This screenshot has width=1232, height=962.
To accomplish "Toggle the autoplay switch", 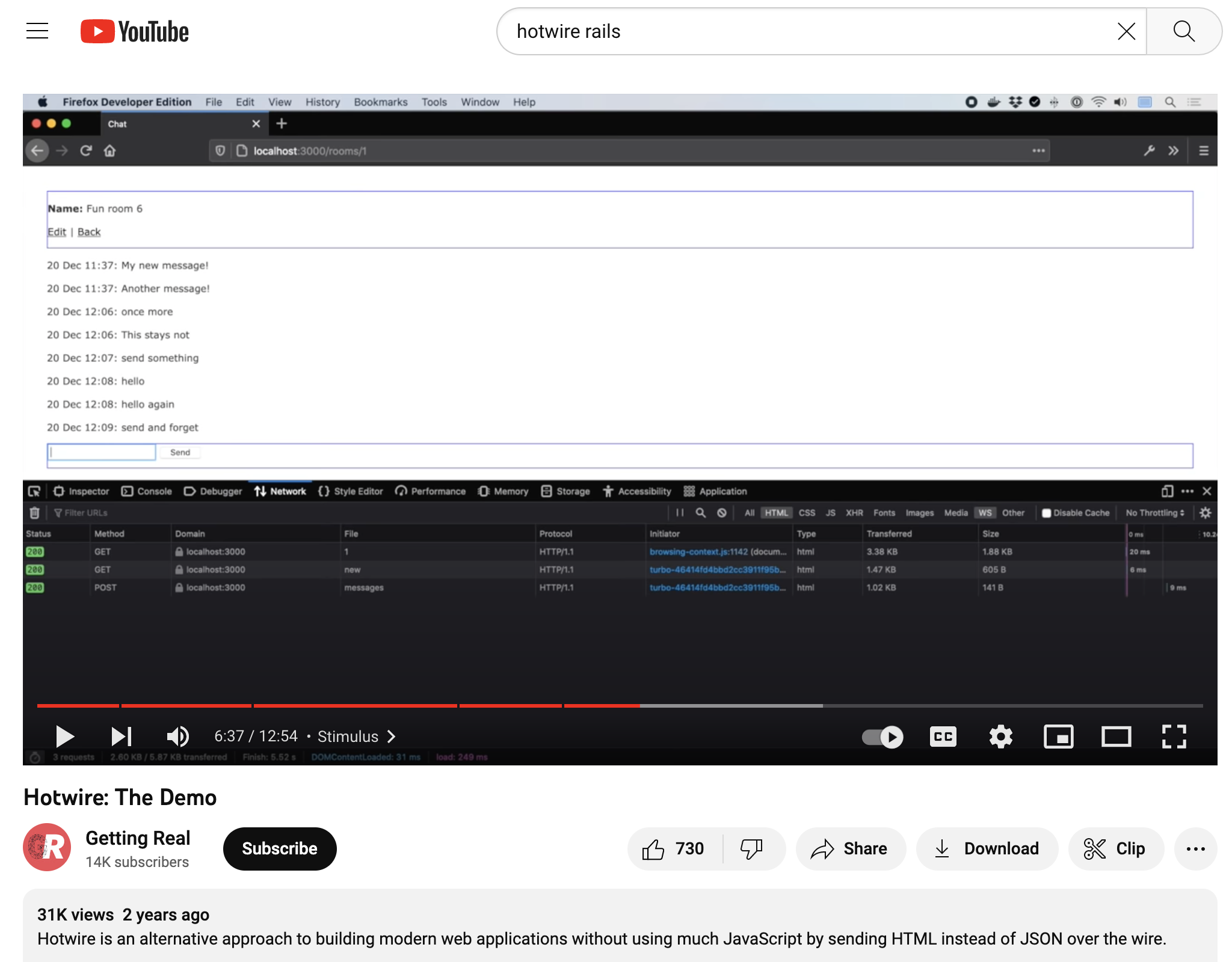I will click(882, 737).
